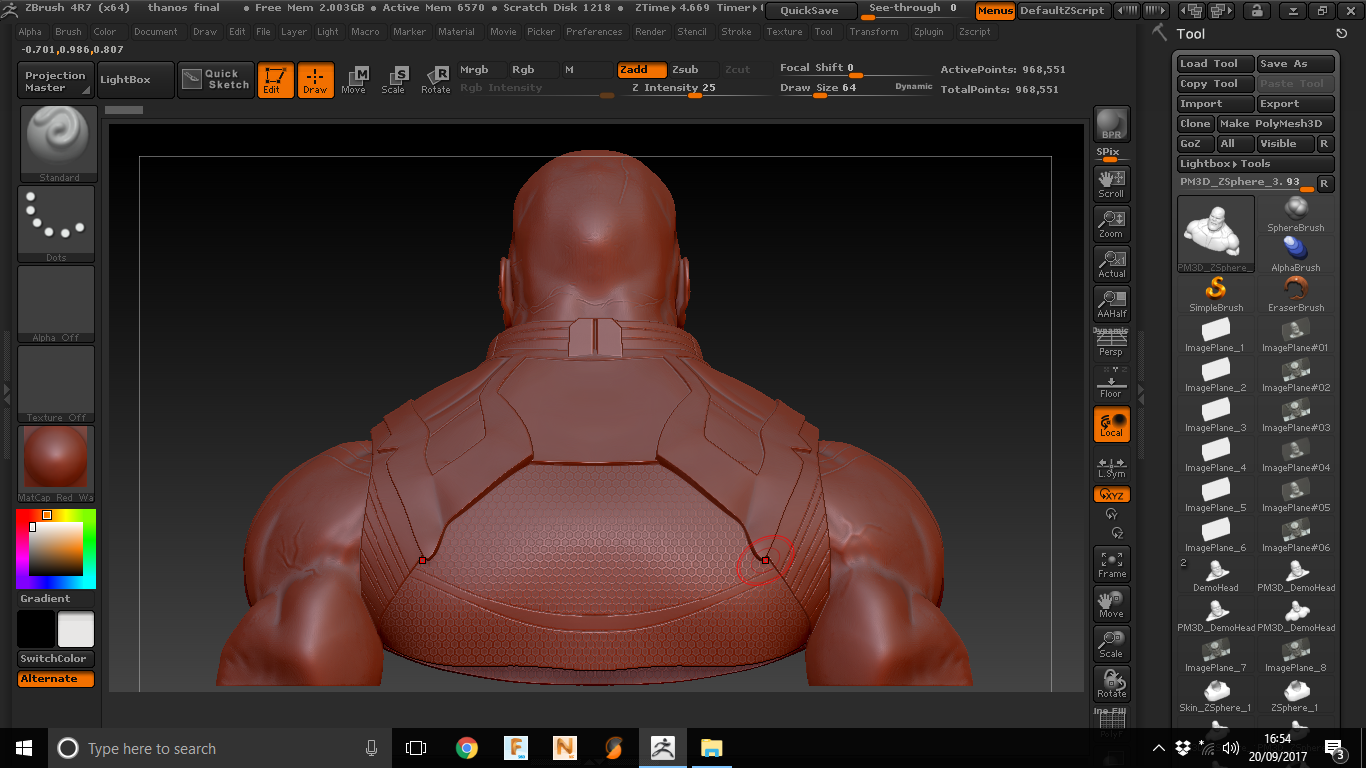Open File Explorer from the taskbar
The width and height of the screenshot is (1366, 768).
coord(711,748)
